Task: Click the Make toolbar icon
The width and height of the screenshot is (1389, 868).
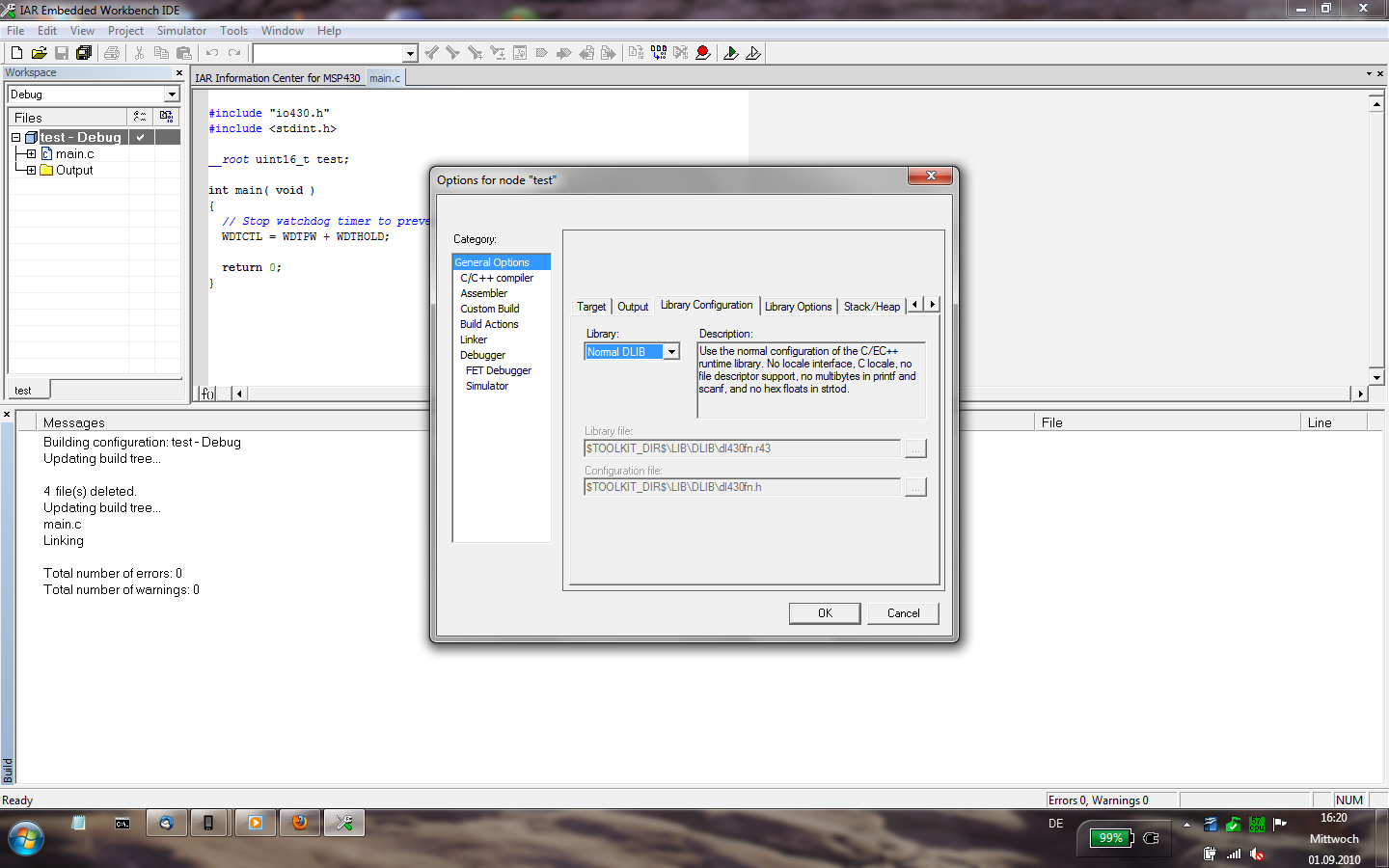Action: [659, 53]
